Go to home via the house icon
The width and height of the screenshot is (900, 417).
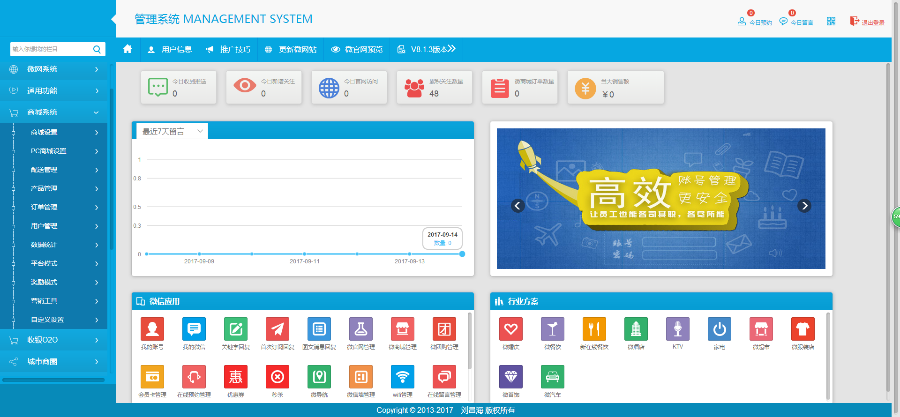point(127,49)
